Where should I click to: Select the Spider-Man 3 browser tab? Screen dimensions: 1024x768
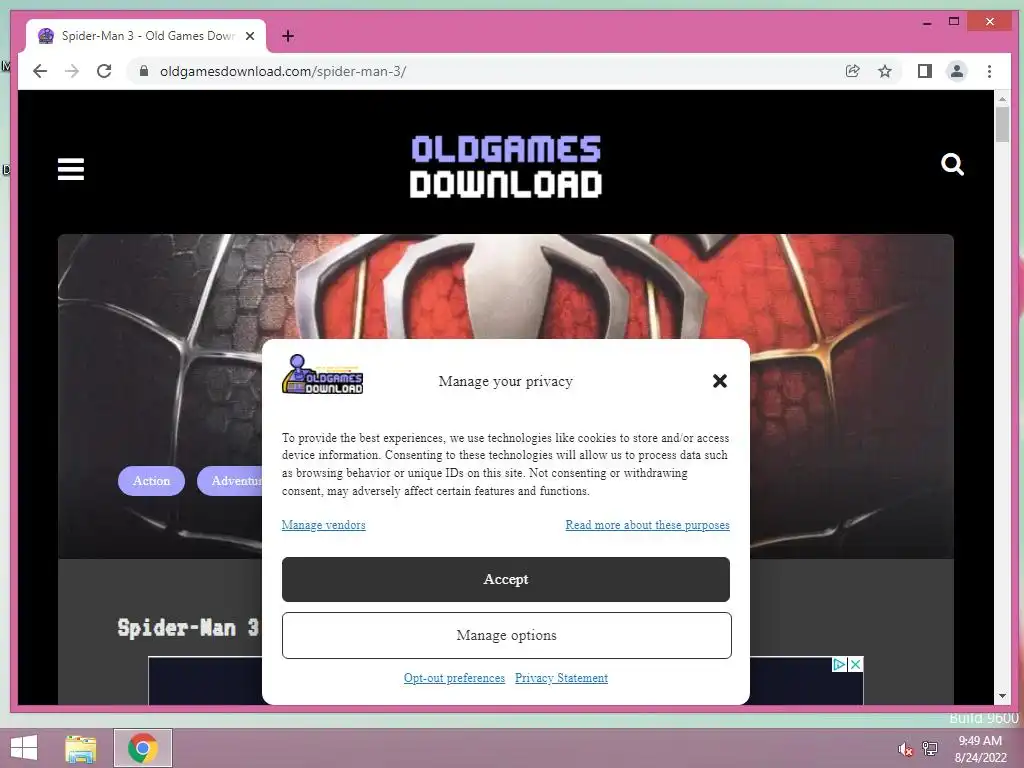146,36
